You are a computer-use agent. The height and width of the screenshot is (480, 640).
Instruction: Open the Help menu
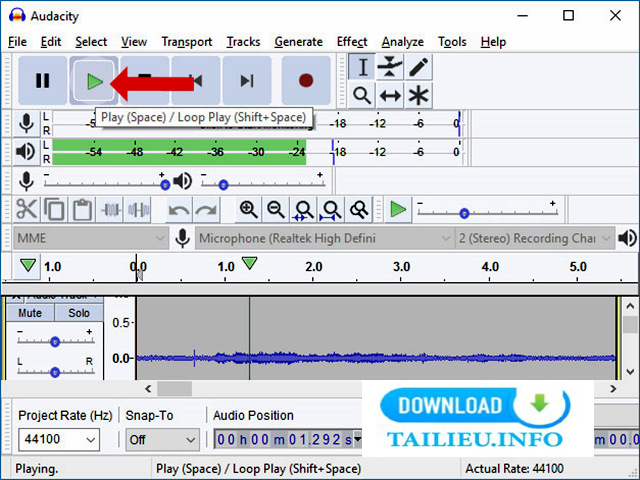493,42
